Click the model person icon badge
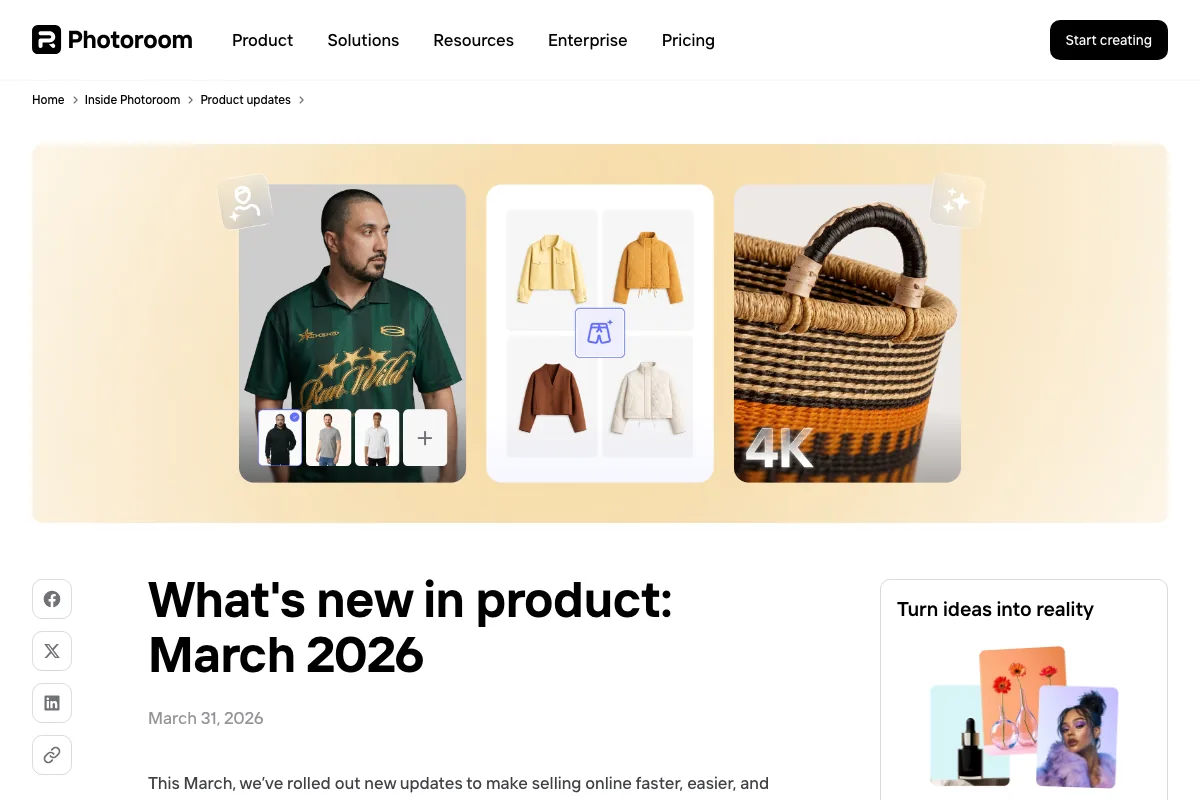 pos(245,202)
